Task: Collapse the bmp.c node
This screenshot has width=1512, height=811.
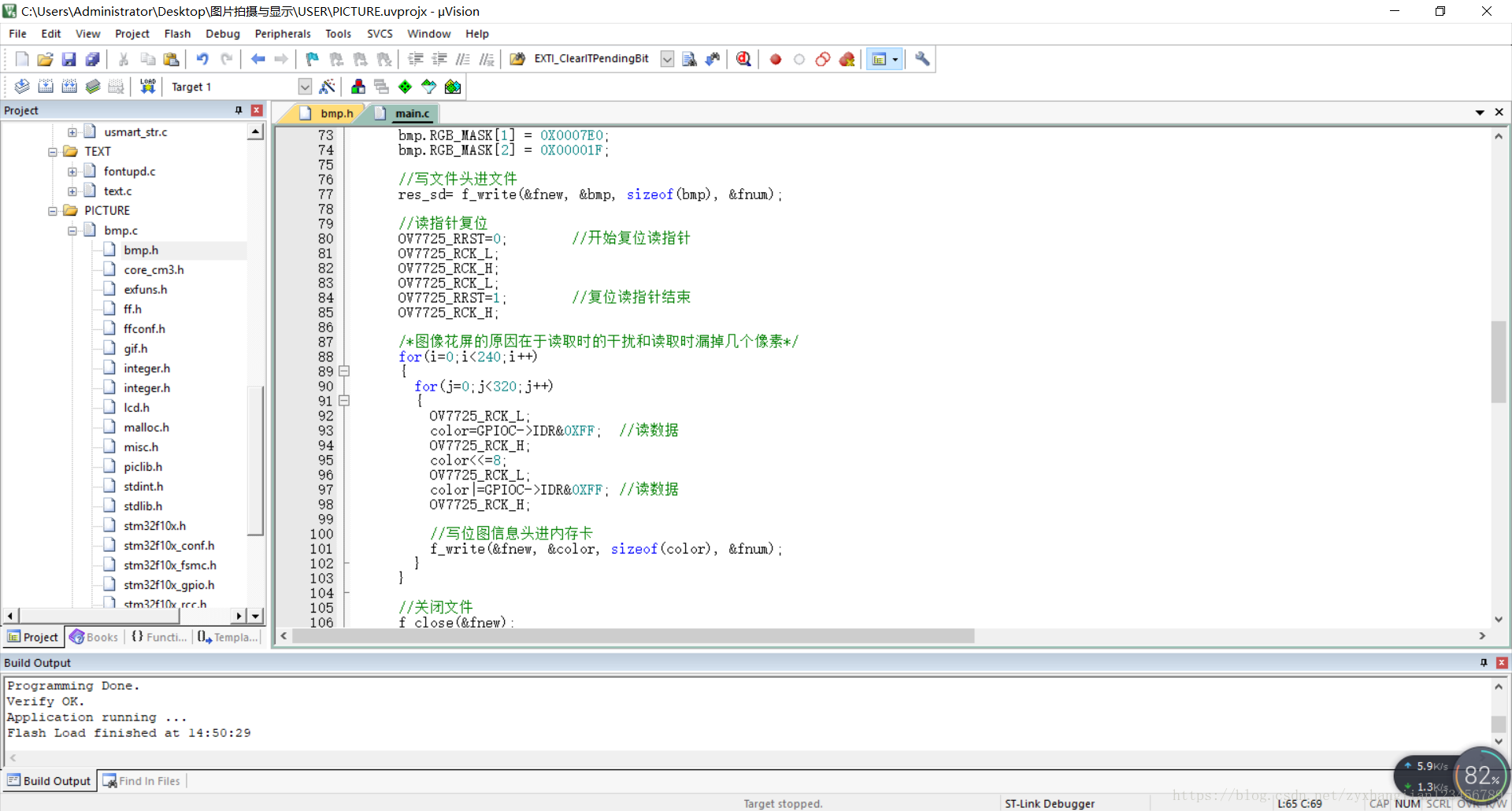Action: [72, 230]
